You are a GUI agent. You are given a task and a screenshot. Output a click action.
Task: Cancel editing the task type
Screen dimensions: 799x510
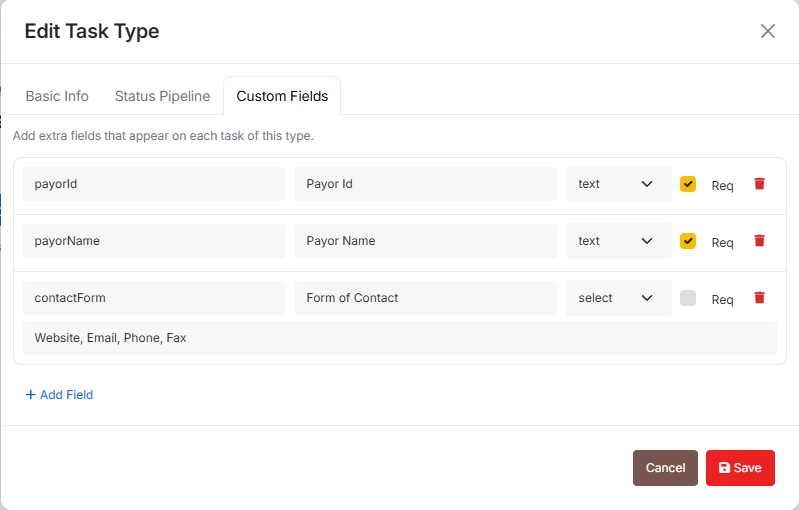point(665,468)
